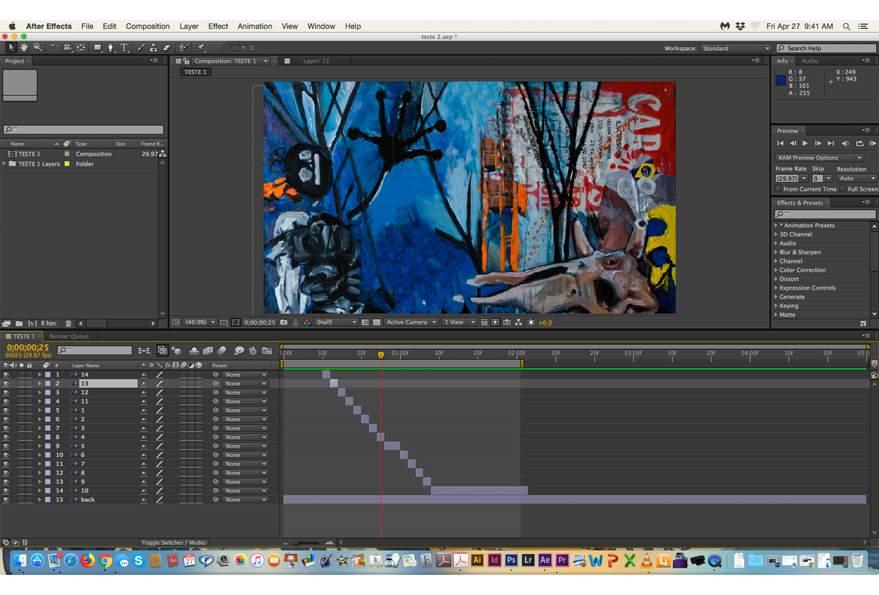
Task: Hide layer 12 with its eye icon
Action: click(6, 393)
